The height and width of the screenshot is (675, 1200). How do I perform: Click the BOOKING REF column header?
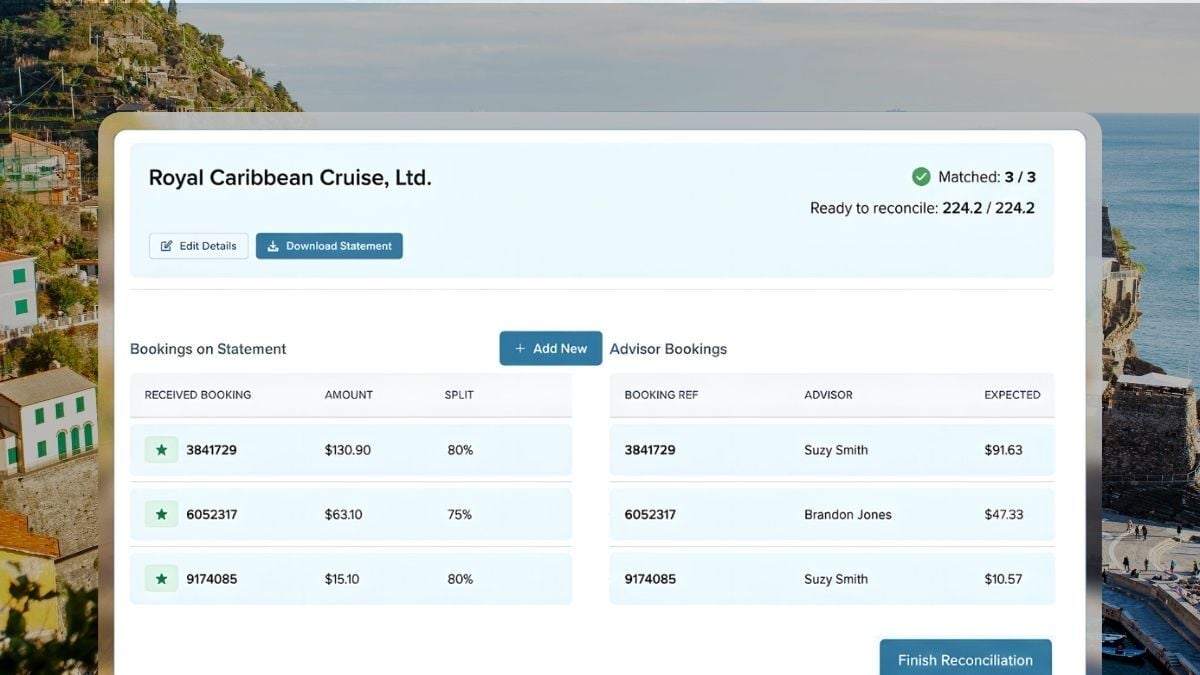(662, 395)
